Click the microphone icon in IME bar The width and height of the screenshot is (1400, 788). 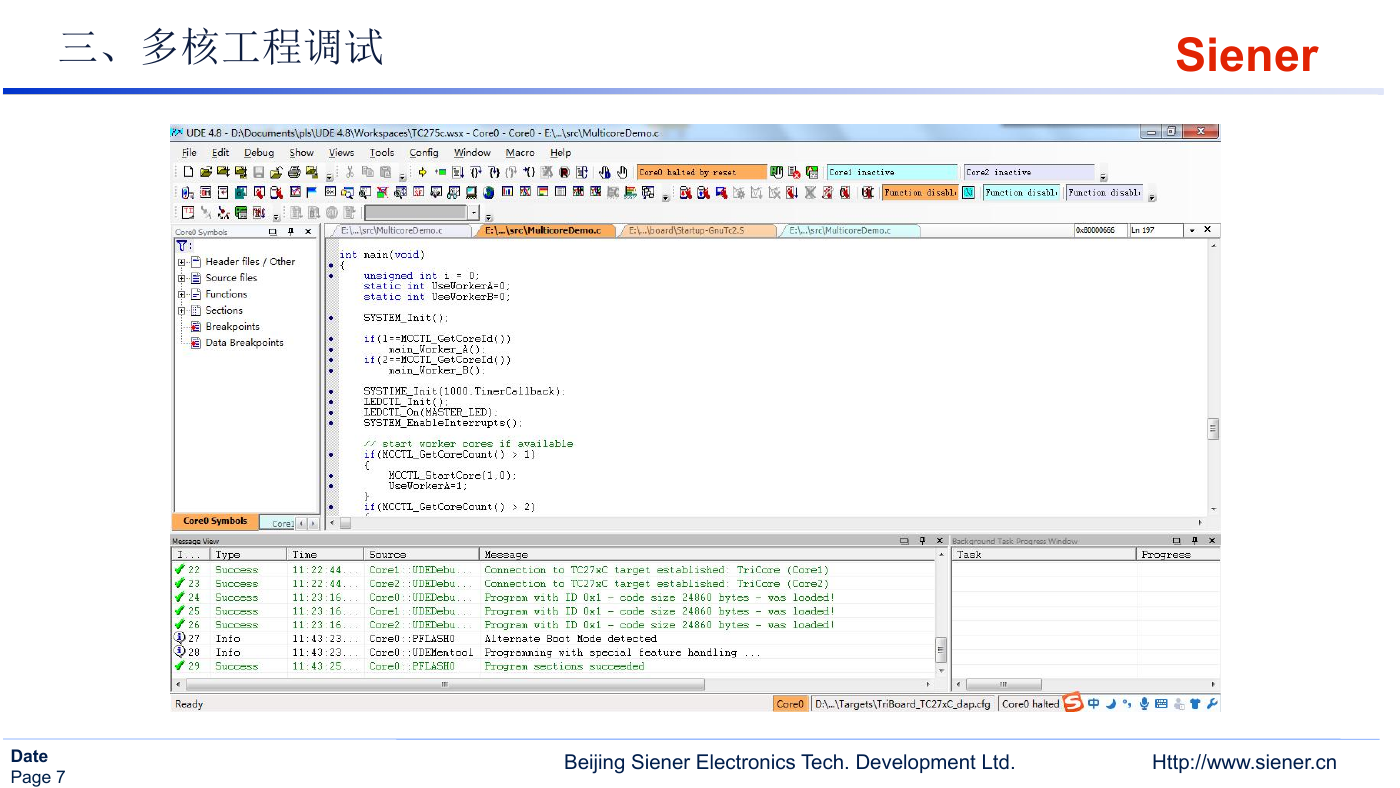1144,704
